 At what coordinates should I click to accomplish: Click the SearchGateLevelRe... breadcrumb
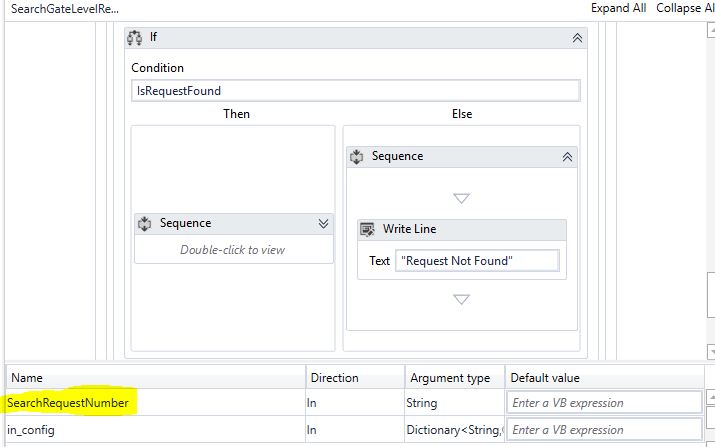pyautogui.click(x=64, y=8)
